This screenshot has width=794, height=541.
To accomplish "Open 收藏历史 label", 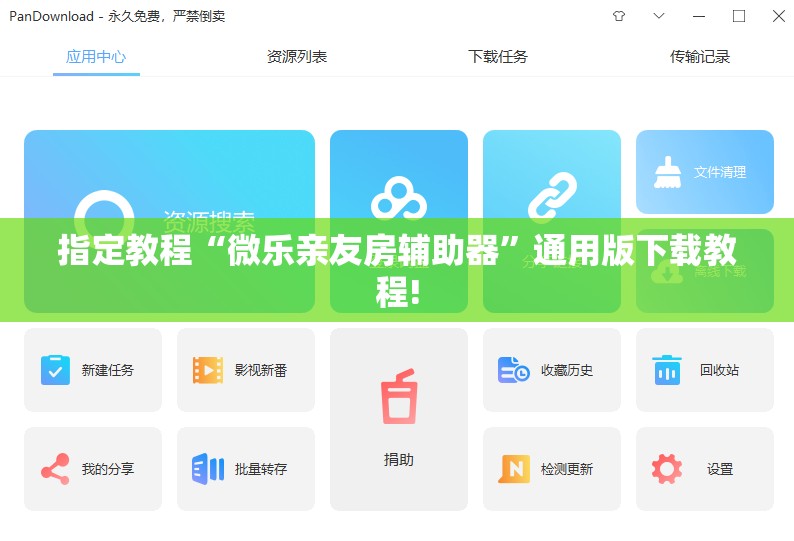I will coord(567,370).
